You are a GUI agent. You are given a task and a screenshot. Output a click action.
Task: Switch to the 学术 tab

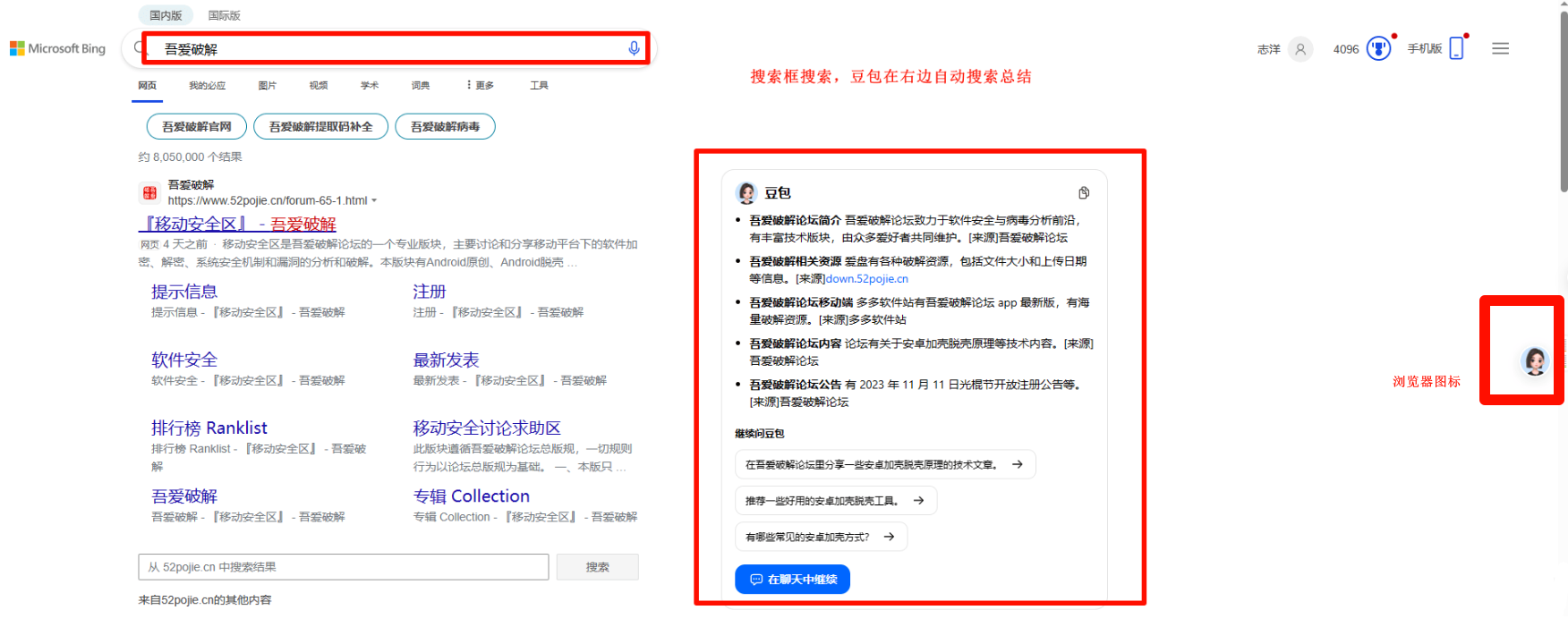370,86
